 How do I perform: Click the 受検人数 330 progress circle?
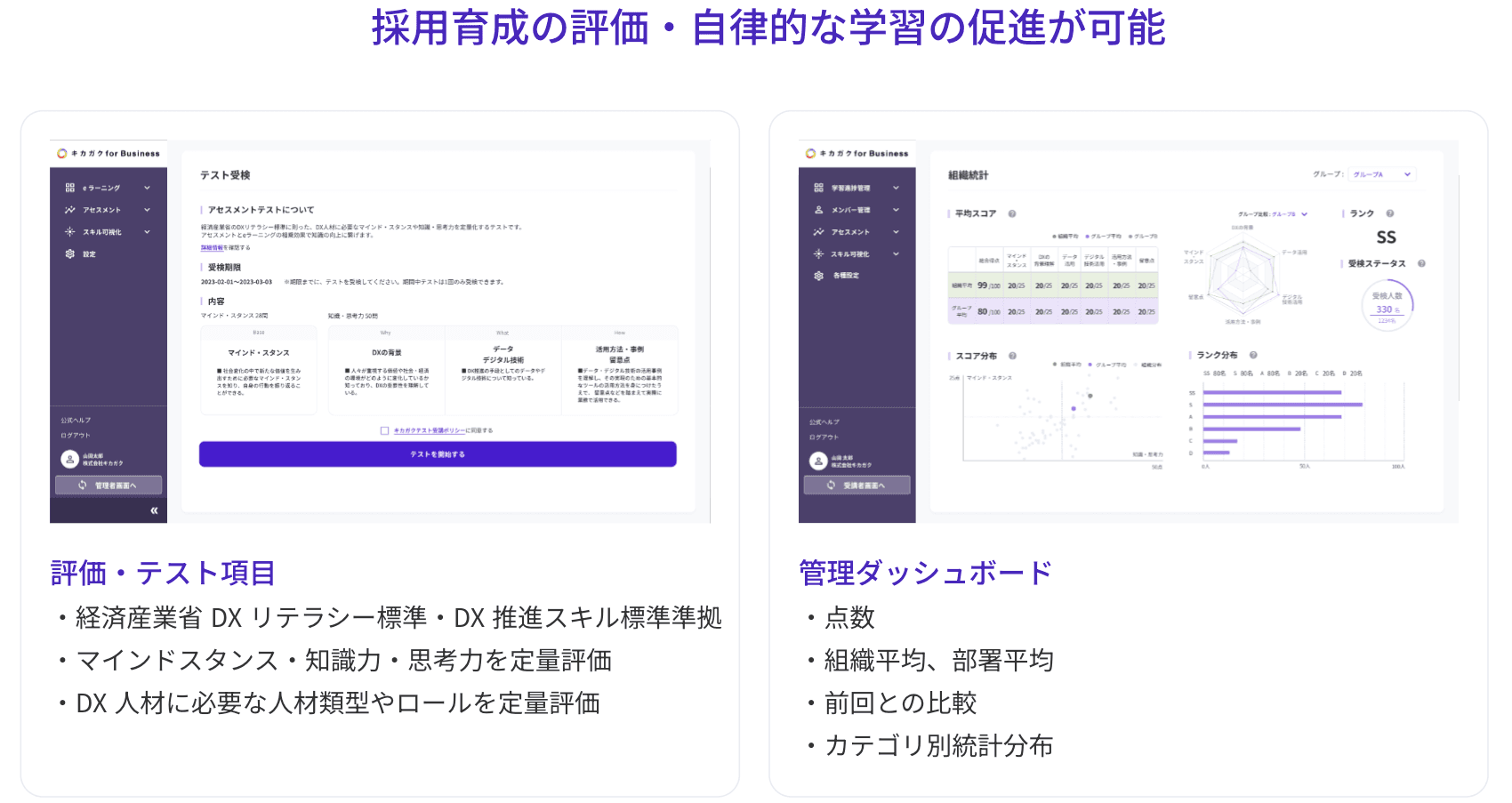1387,306
